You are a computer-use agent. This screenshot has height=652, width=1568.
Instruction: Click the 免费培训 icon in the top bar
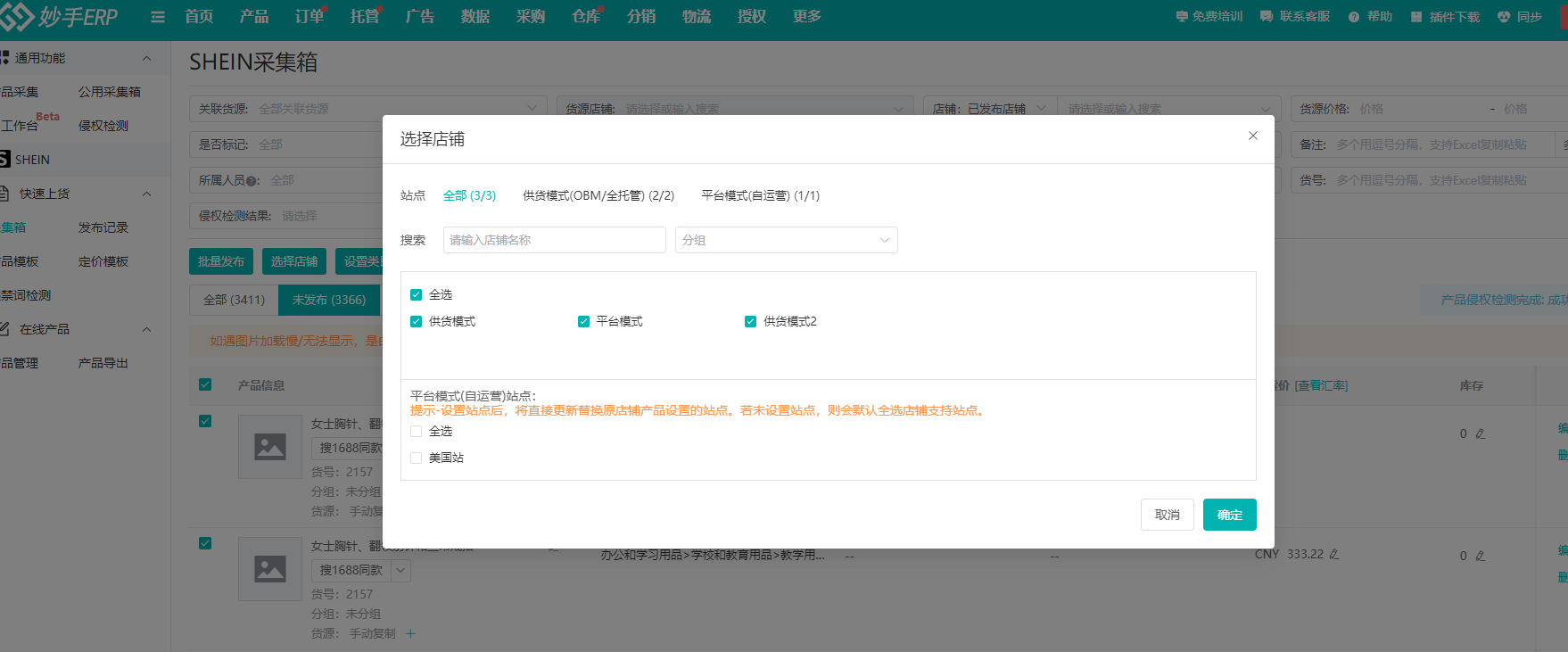(x=1182, y=17)
